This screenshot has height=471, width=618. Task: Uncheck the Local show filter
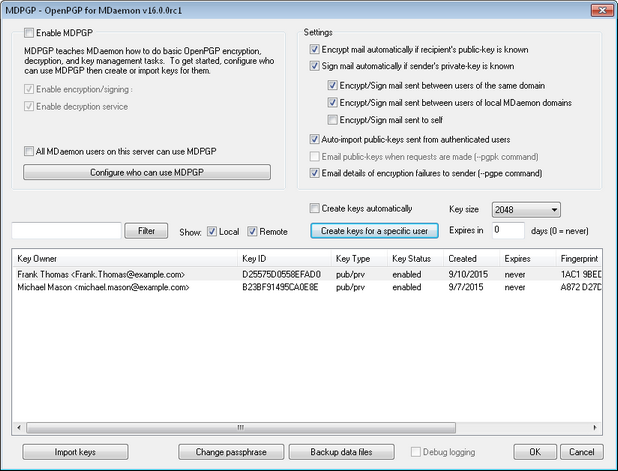pyautogui.click(x=212, y=232)
